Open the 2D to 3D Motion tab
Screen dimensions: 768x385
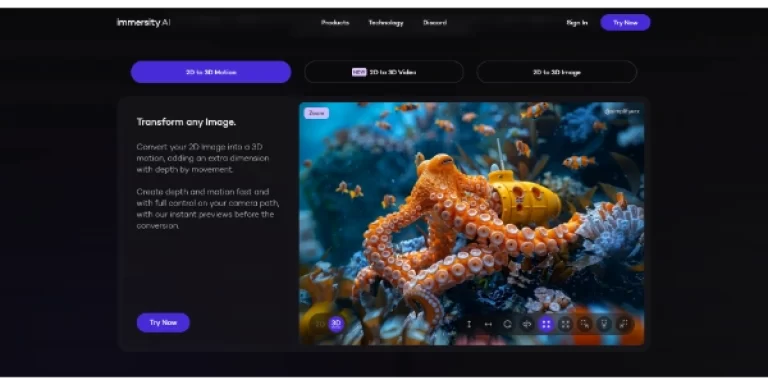pos(211,72)
